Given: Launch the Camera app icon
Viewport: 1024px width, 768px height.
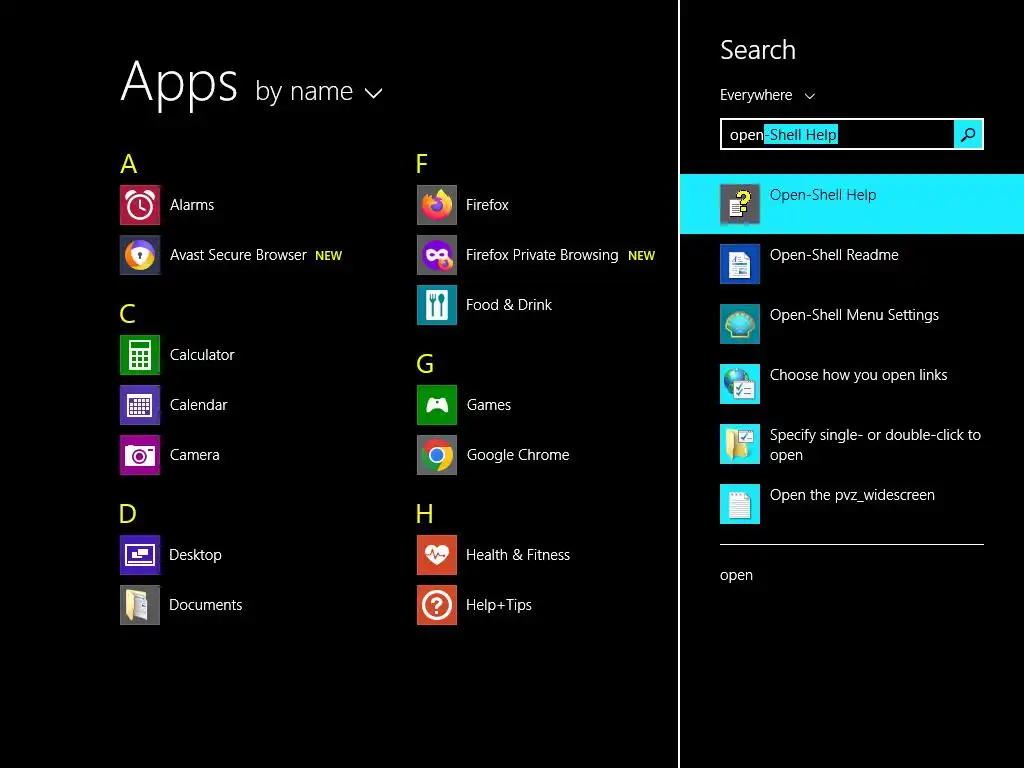Looking at the screenshot, I should (x=140, y=455).
